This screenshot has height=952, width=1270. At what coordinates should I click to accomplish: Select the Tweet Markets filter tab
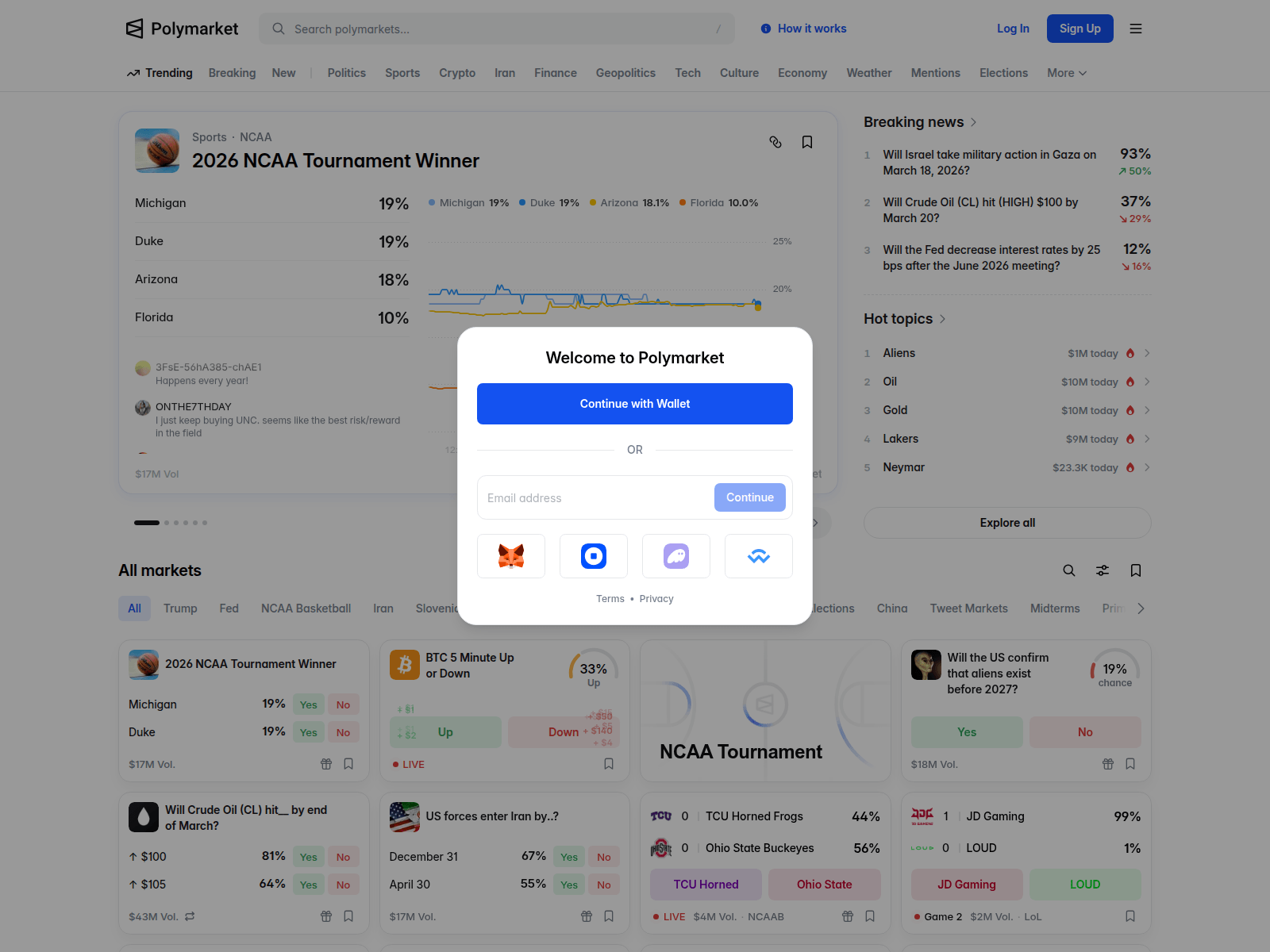968,608
